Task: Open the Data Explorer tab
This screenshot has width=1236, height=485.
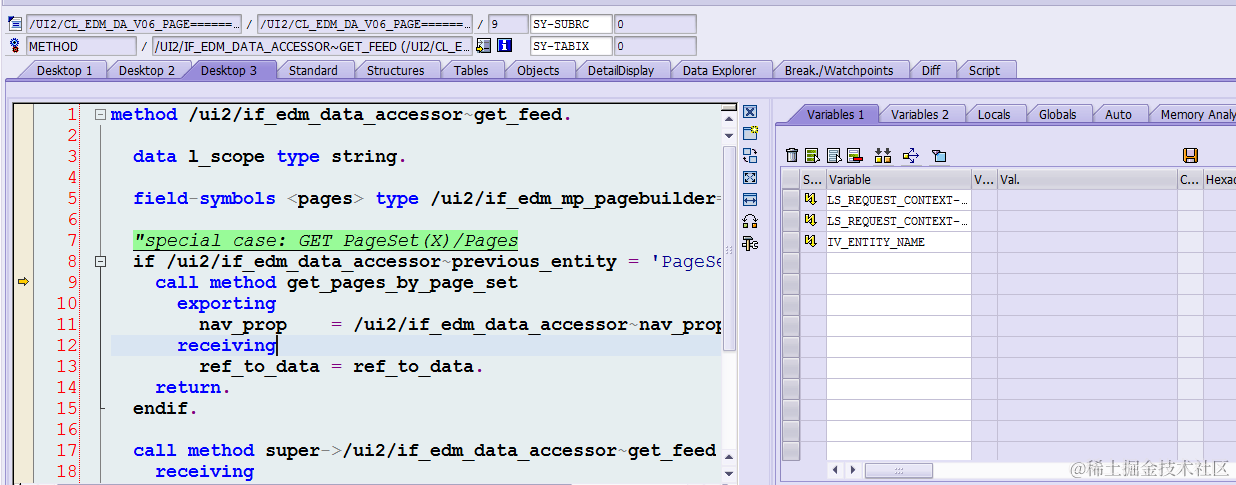Action: pos(720,70)
